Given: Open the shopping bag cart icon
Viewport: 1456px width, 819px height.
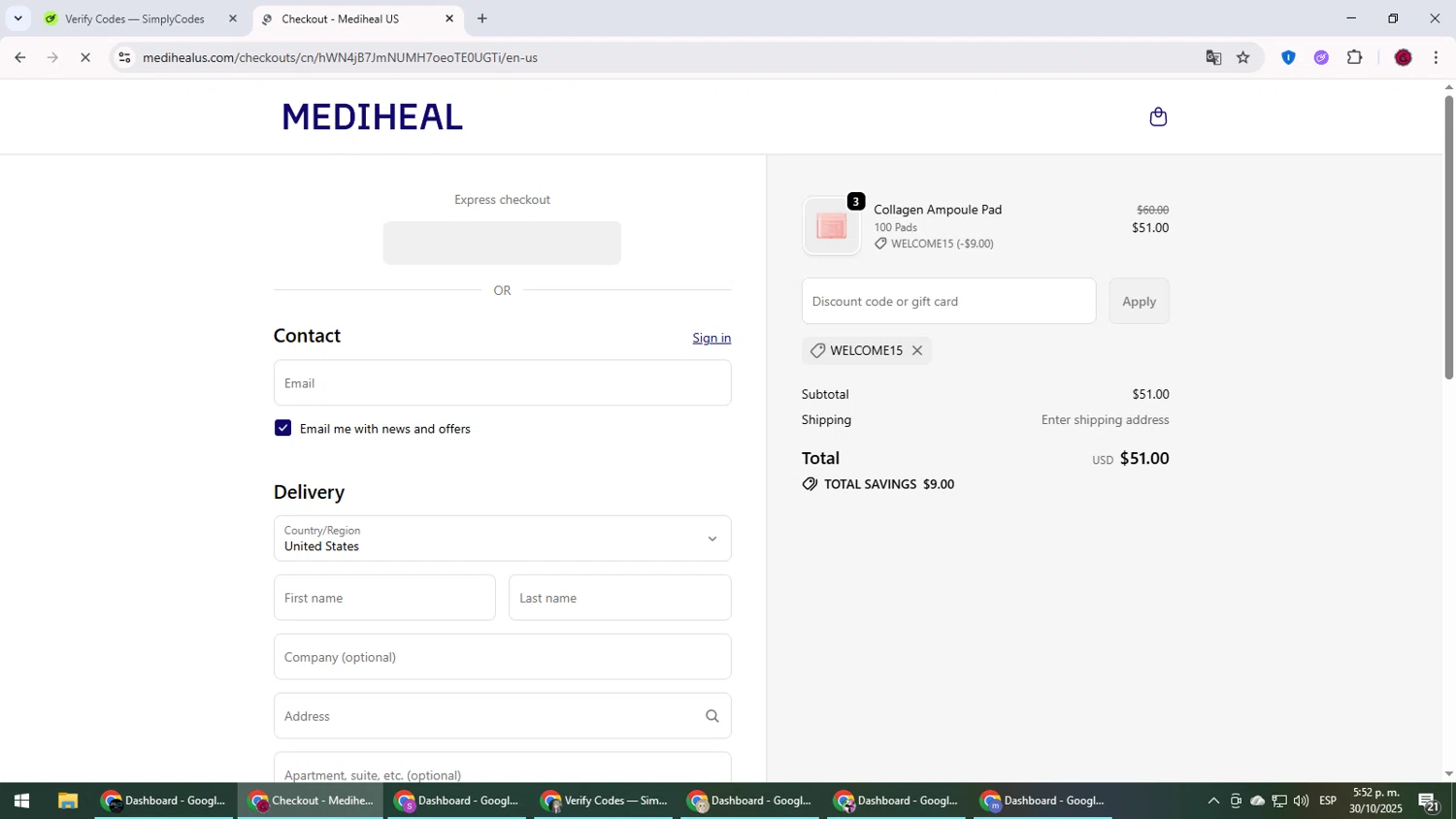Looking at the screenshot, I should 1157,116.
